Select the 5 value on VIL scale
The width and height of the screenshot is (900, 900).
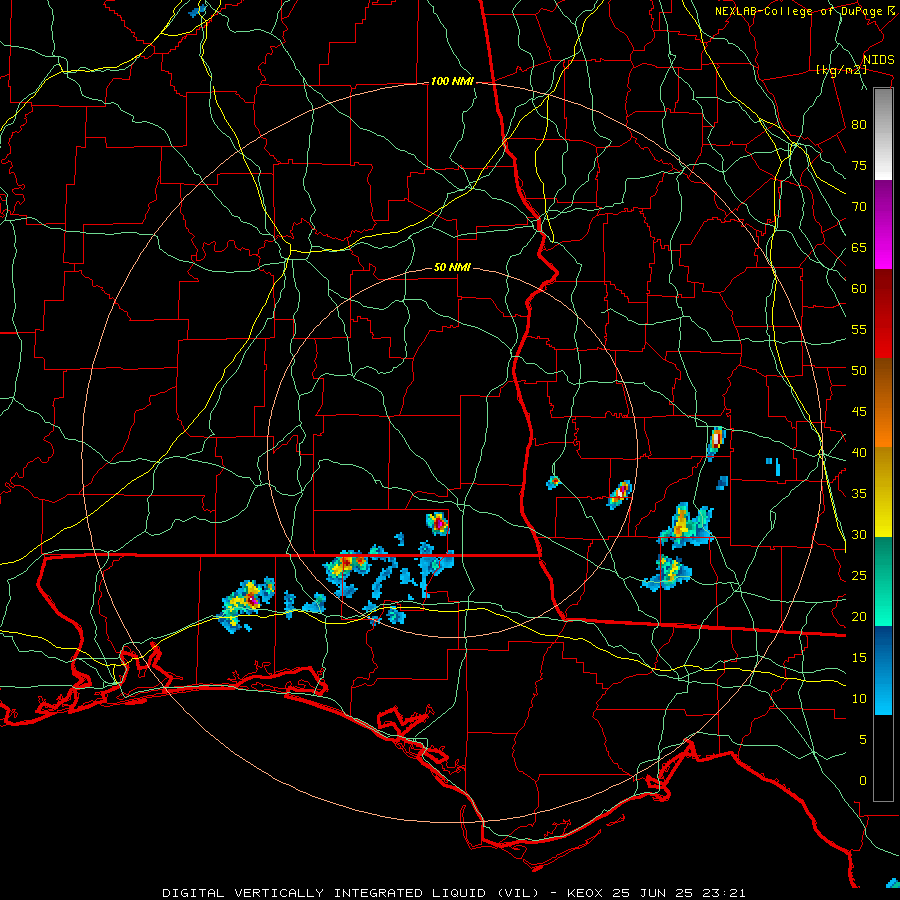coord(863,740)
